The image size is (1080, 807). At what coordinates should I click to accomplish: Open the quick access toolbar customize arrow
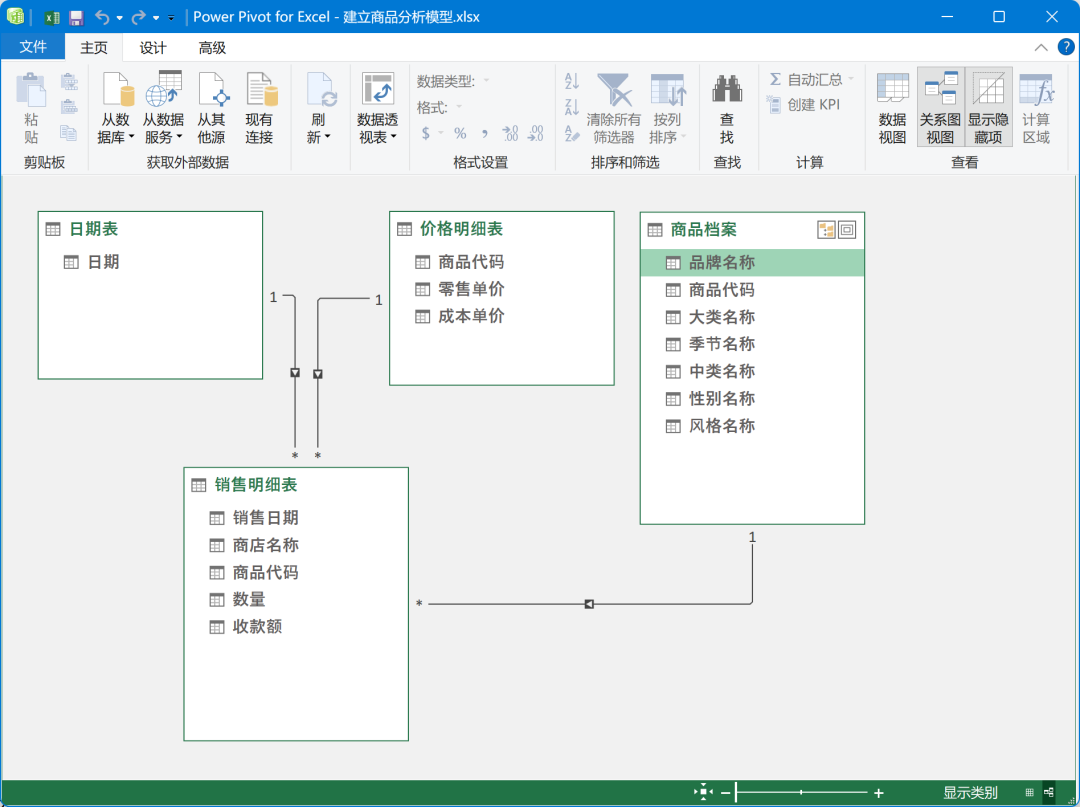(x=172, y=18)
